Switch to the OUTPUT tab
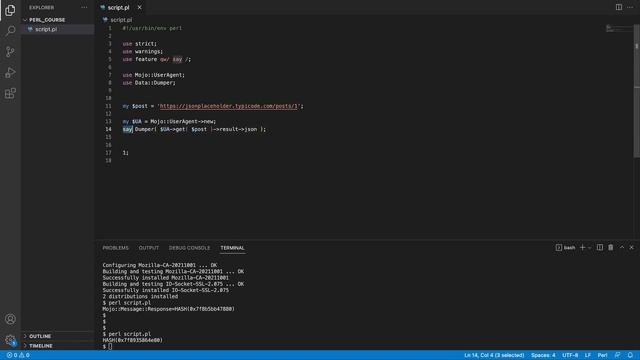Viewport: 640px width, 360px height. click(x=149, y=248)
